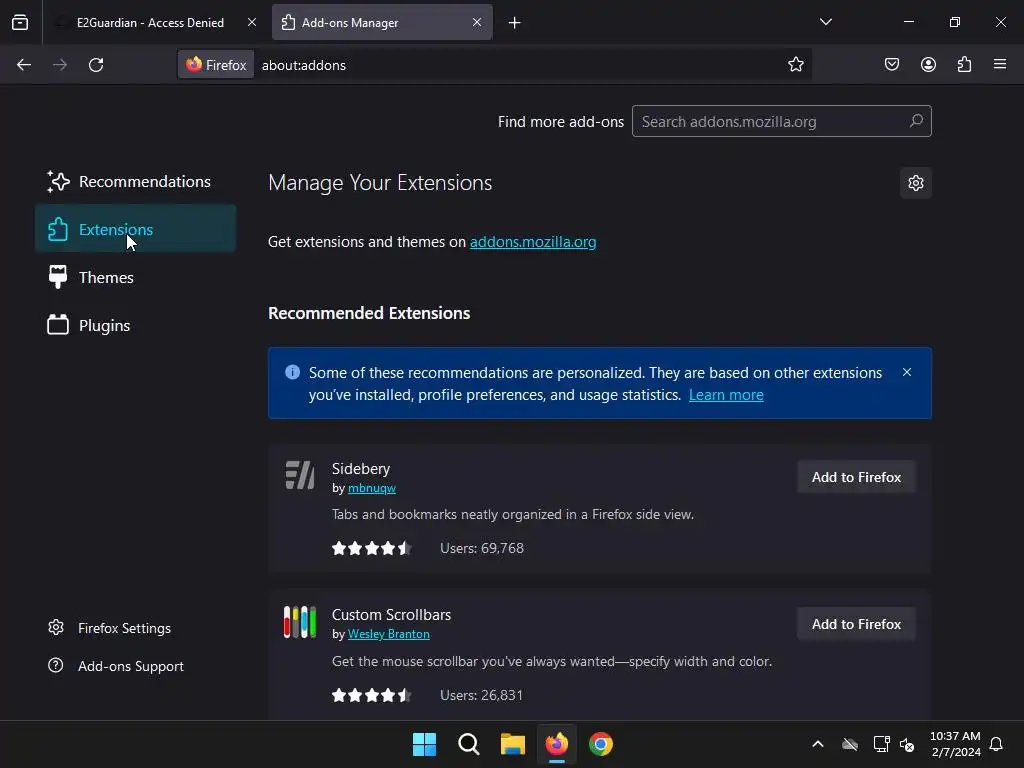Screen dimensions: 1024x768
Task: Open the clock showing 10:37 AM
Action: [x=955, y=744]
